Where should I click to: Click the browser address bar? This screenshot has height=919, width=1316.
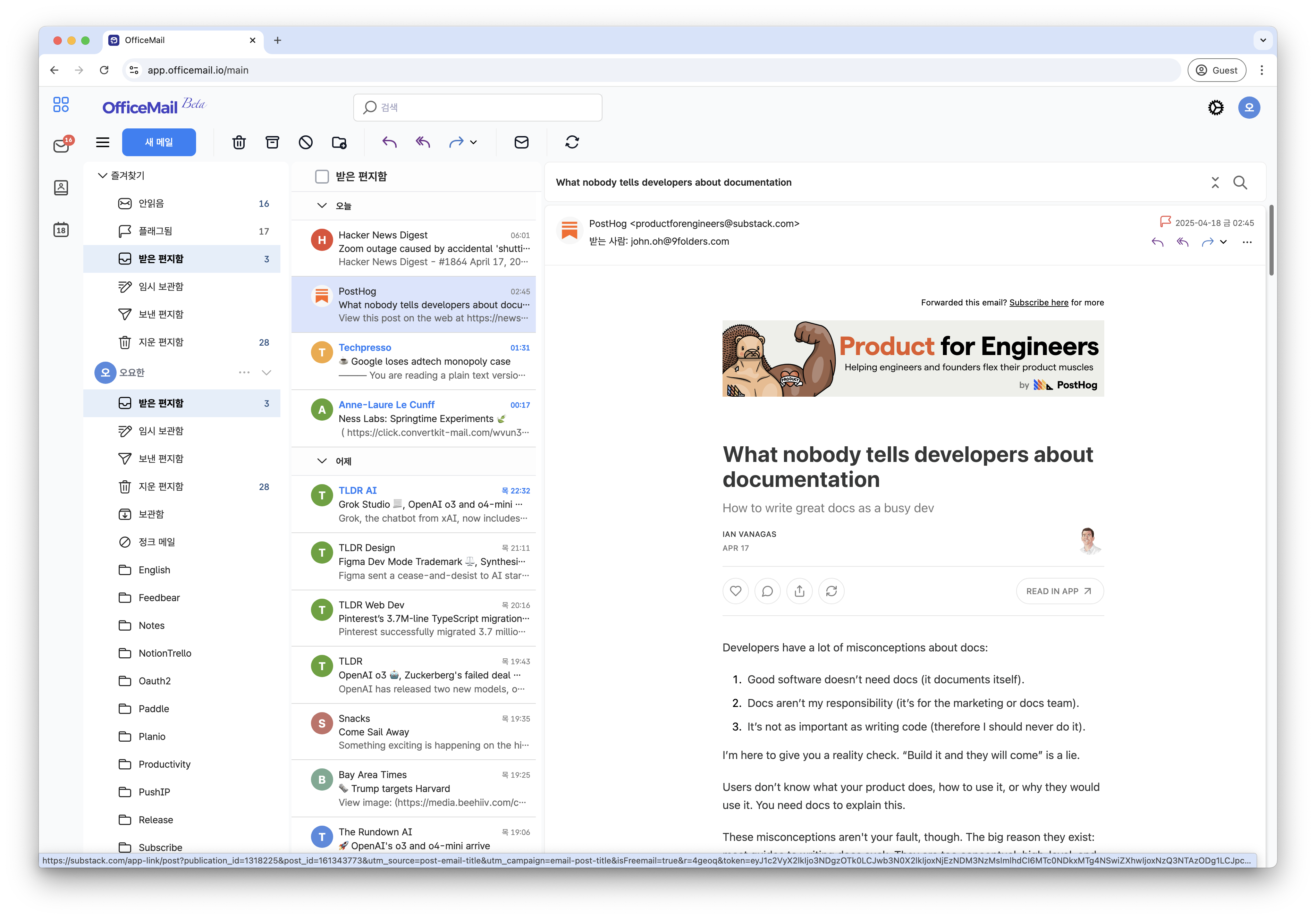[x=652, y=70]
